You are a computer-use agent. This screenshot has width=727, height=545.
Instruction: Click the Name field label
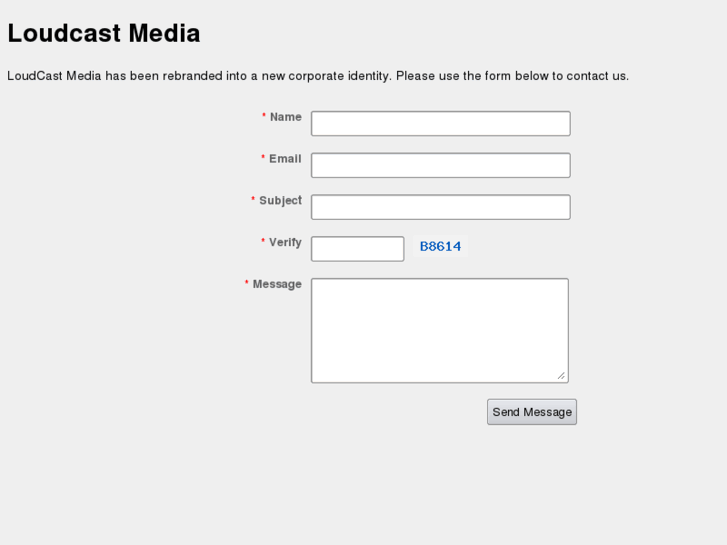point(286,117)
